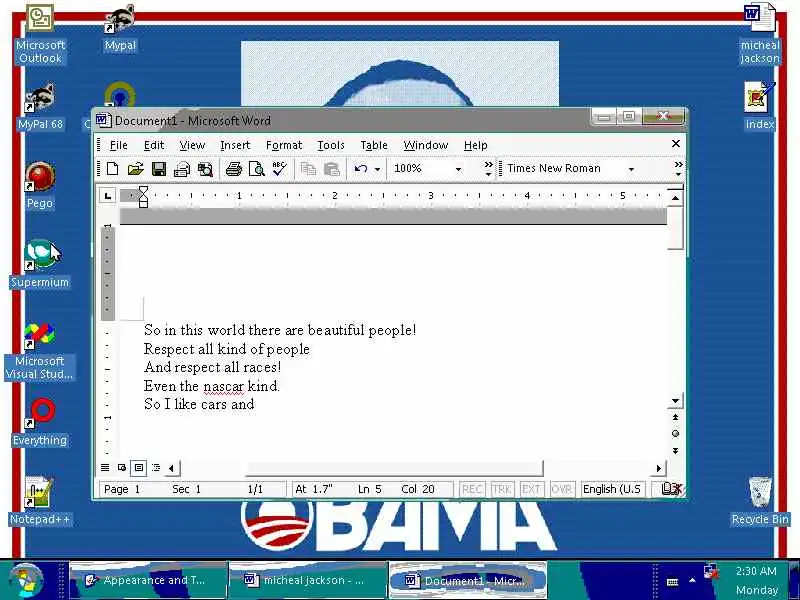
Task: Undo the last action in Word
Action: pos(361,168)
